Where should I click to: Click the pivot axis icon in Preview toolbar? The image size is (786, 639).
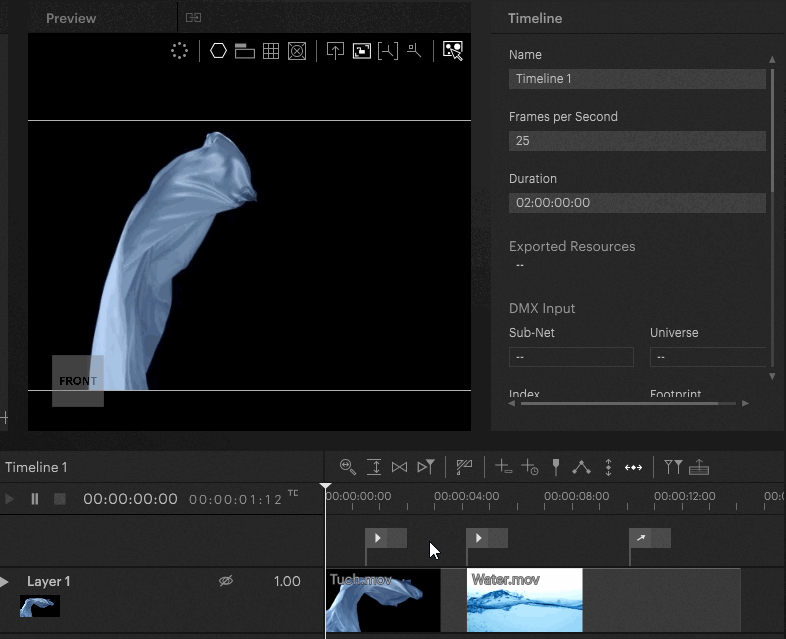[414, 51]
